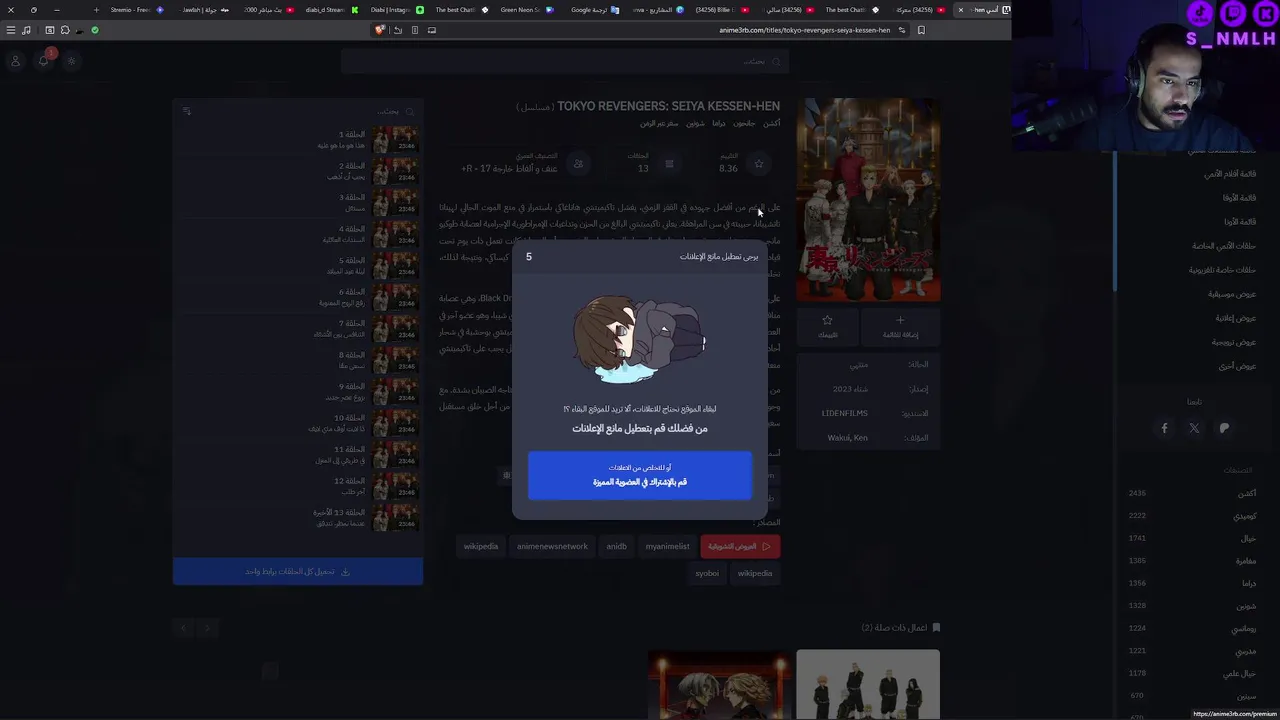The height and width of the screenshot is (720, 1280).
Task: Click the browser music note icon
Action: click(x=26, y=30)
